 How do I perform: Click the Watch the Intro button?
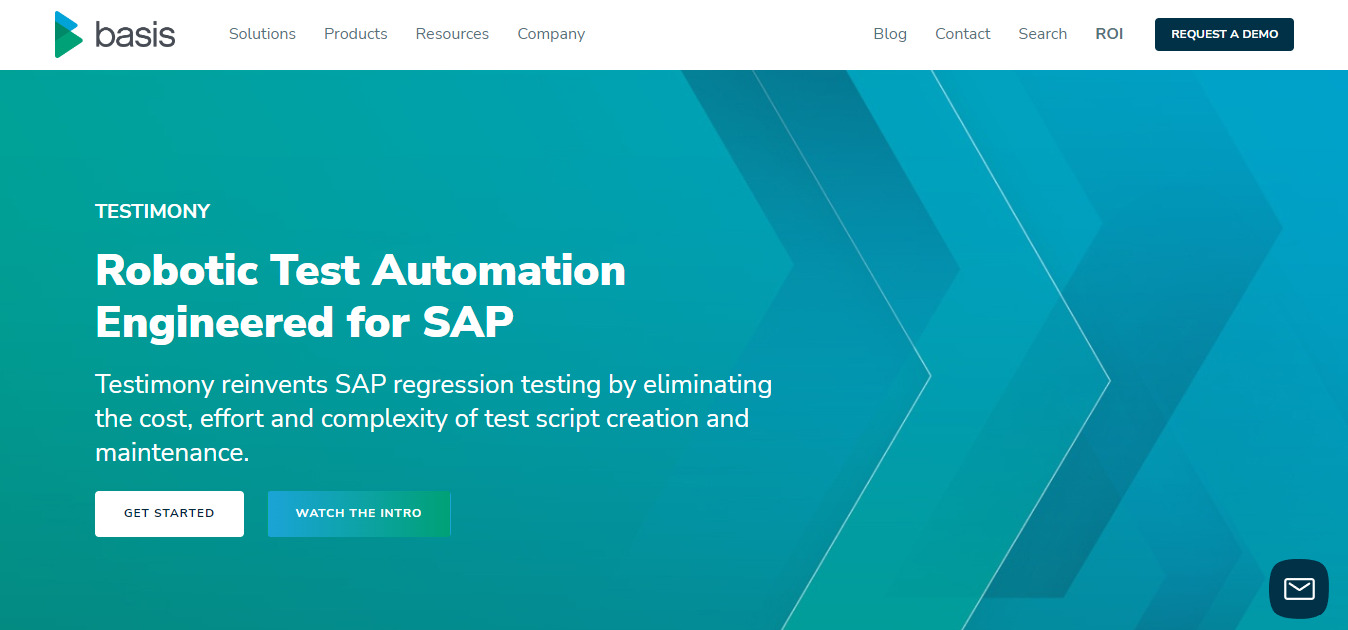359,514
